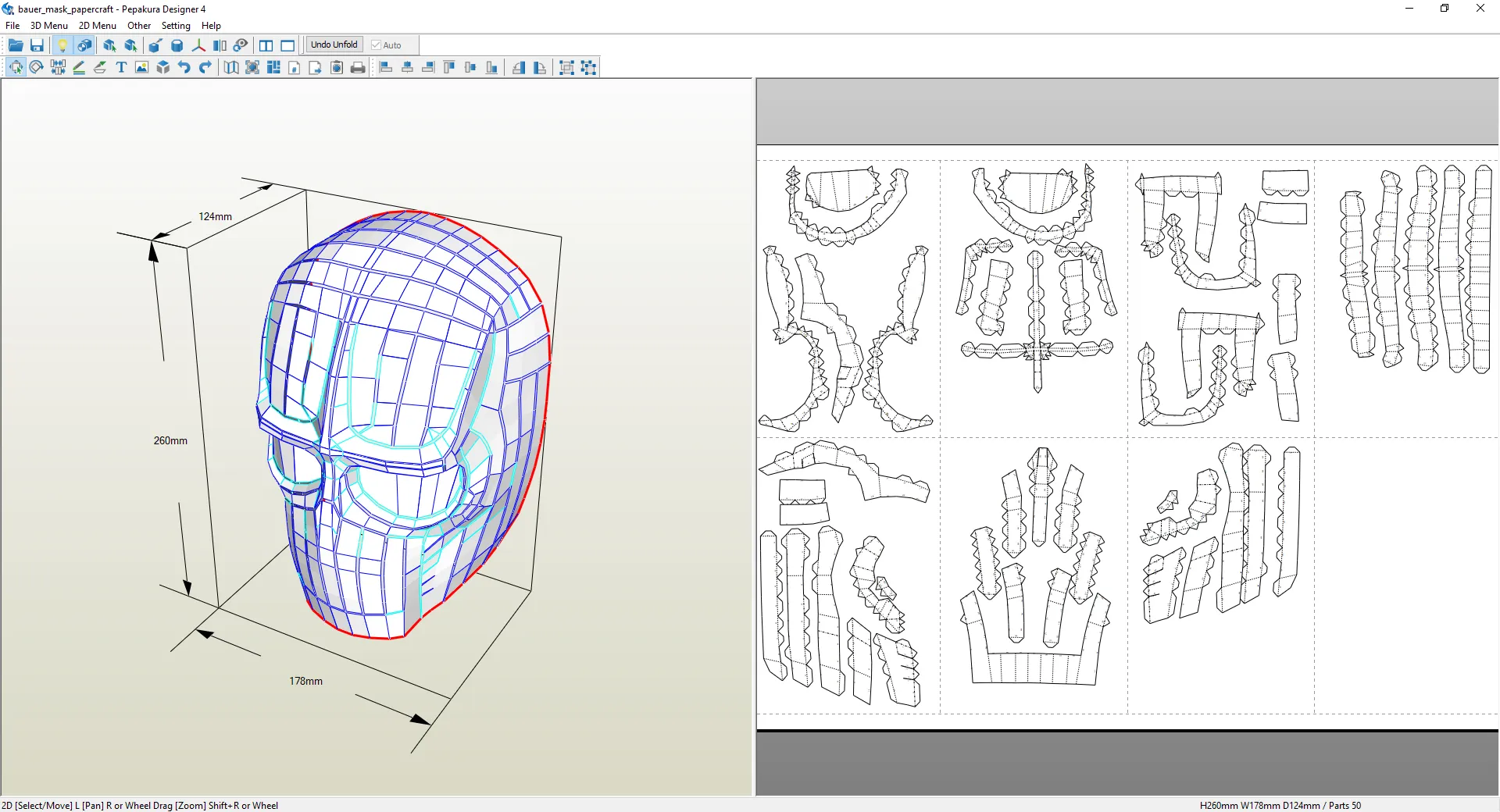Screen dimensions: 1500x812
Task: Switch to split two-pane window layout
Action: pos(266,45)
